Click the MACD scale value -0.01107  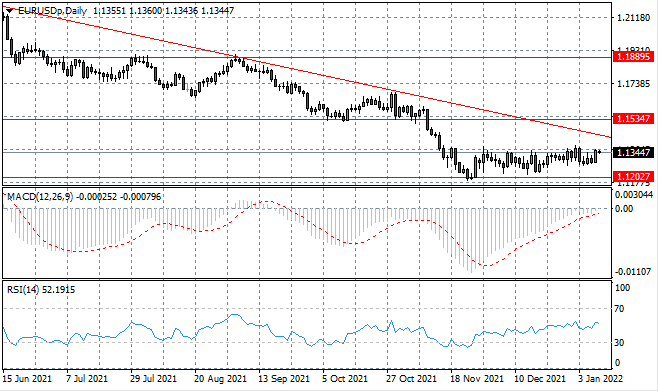coord(634,272)
